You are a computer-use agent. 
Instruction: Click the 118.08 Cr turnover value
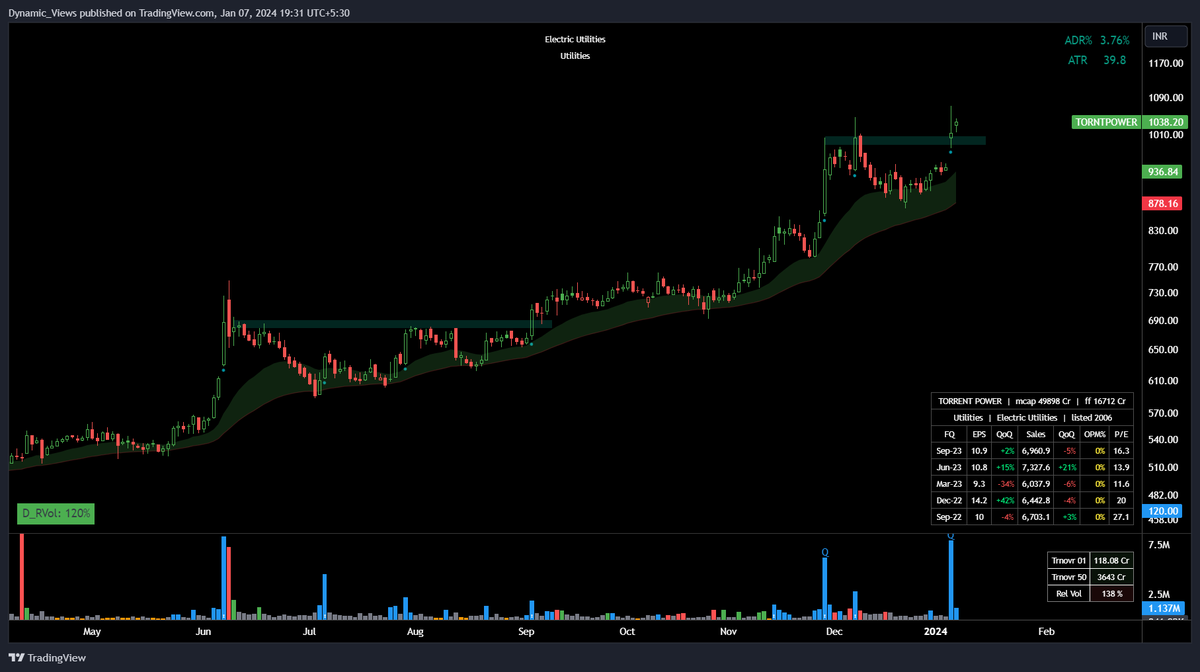click(1112, 561)
